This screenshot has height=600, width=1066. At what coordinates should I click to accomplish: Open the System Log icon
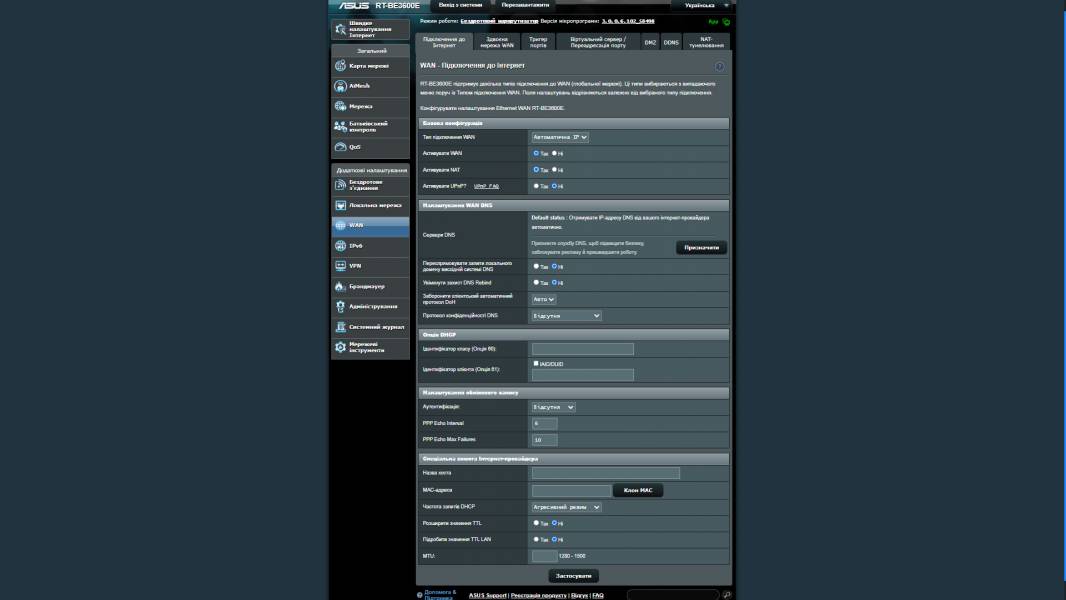[341, 327]
